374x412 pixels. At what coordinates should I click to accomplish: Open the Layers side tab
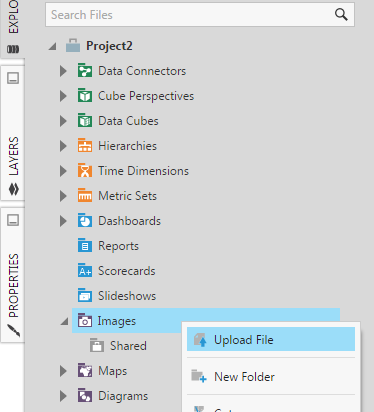[x=13, y=166]
